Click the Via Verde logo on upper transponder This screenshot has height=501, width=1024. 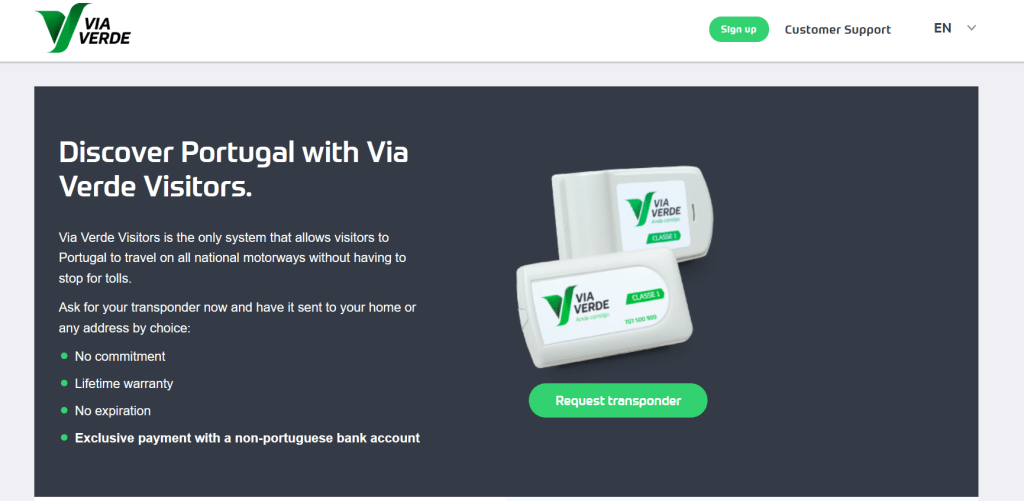click(x=652, y=210)
